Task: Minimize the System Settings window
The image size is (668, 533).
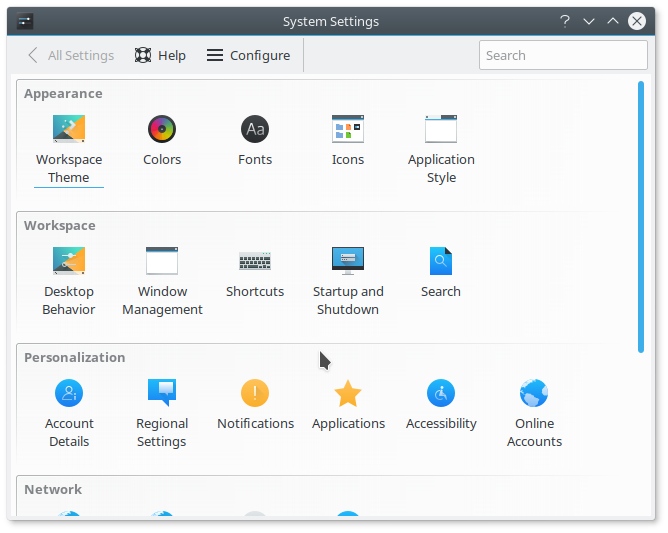Action: point(589,21)
